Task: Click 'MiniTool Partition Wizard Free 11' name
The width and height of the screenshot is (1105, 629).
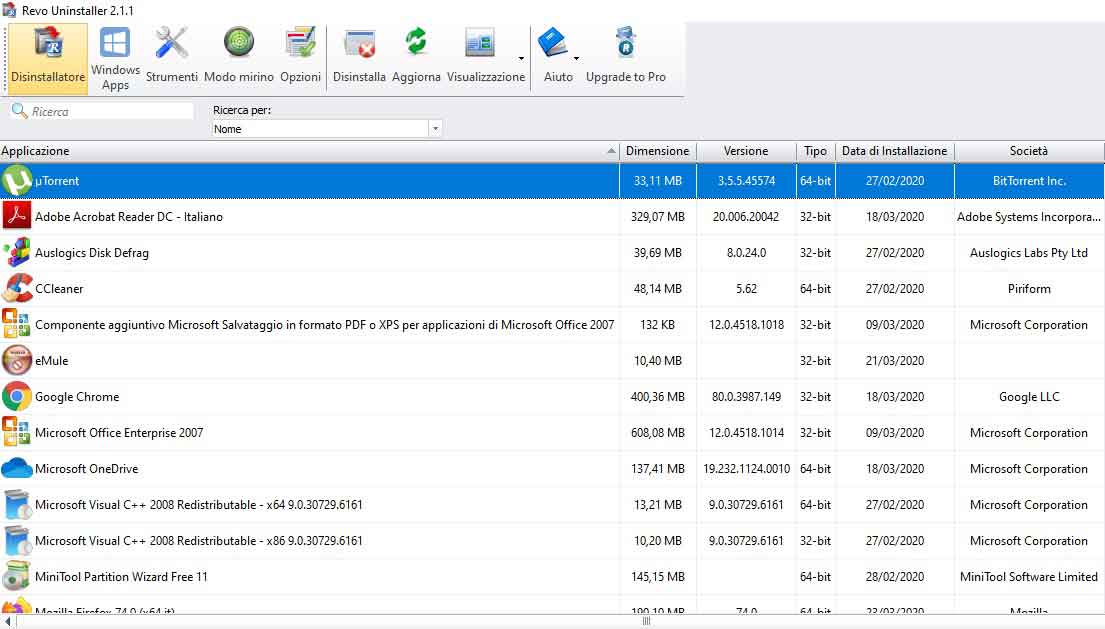Action: point(121,577)
